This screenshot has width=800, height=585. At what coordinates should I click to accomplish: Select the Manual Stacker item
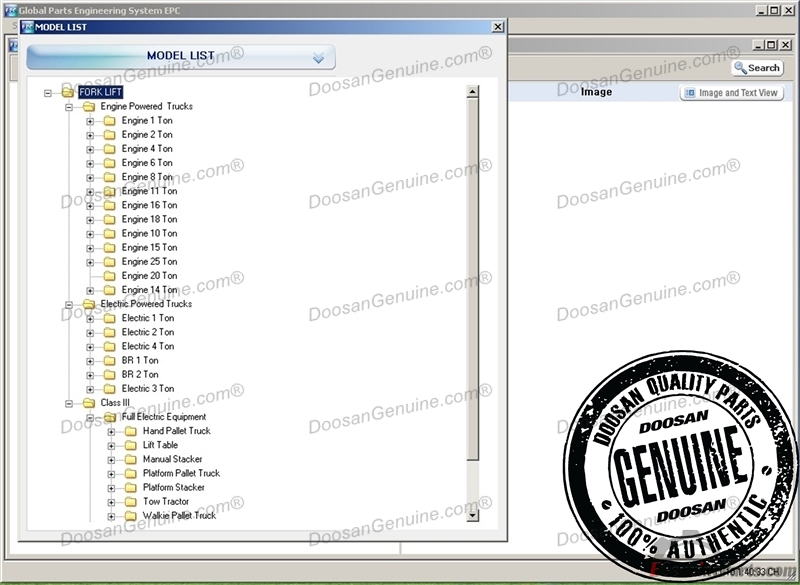pyautogui.click(x=172, y=460)
